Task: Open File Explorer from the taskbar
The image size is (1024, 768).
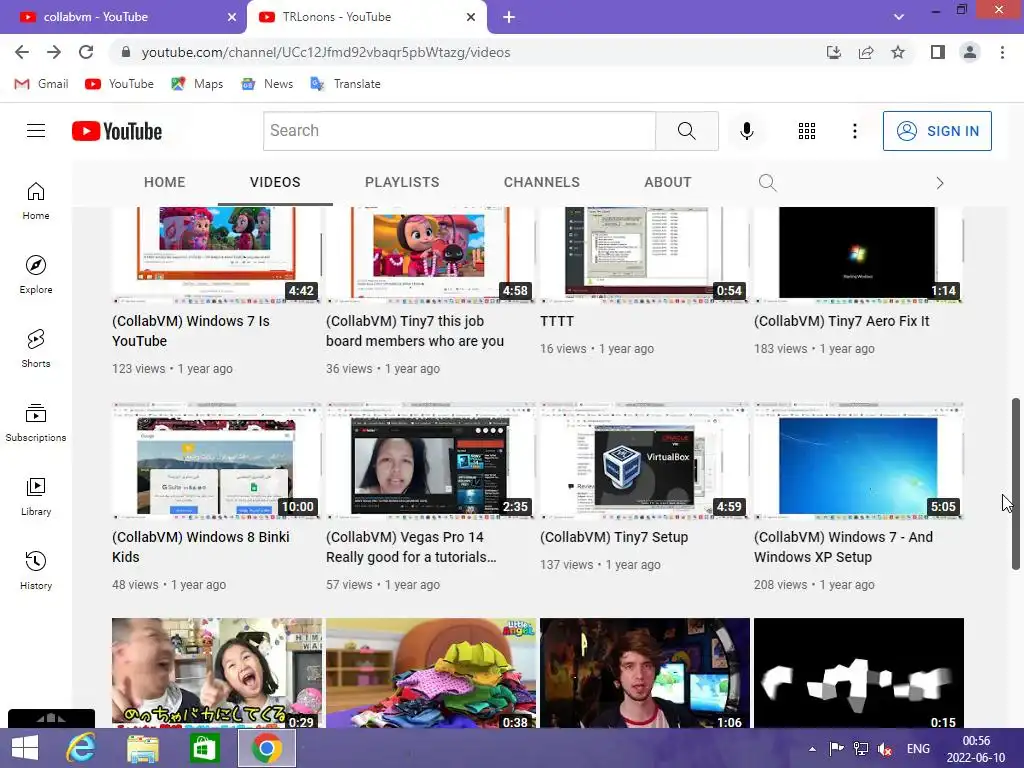Action: 142,748
